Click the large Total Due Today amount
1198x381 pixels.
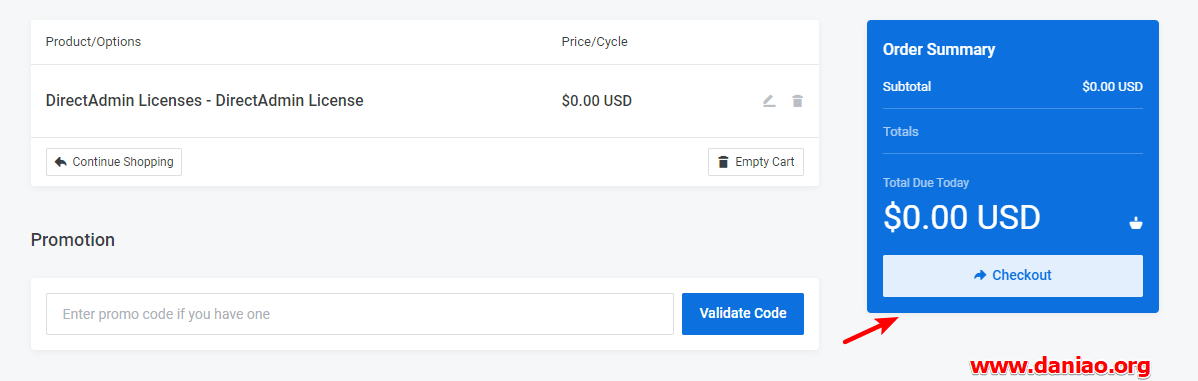coord(962,218)
